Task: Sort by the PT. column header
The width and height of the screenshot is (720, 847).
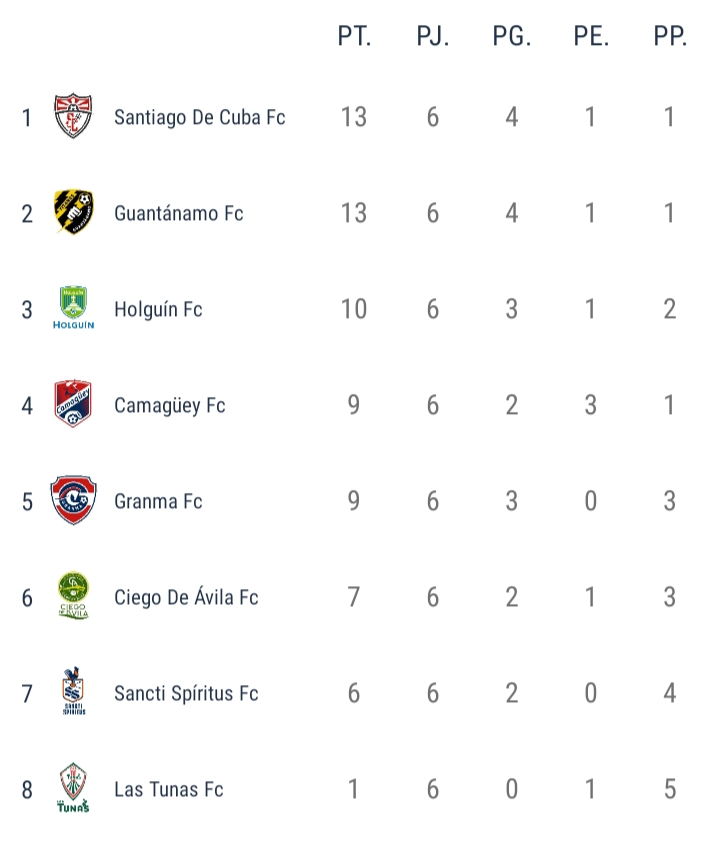Action: [354, 36]
